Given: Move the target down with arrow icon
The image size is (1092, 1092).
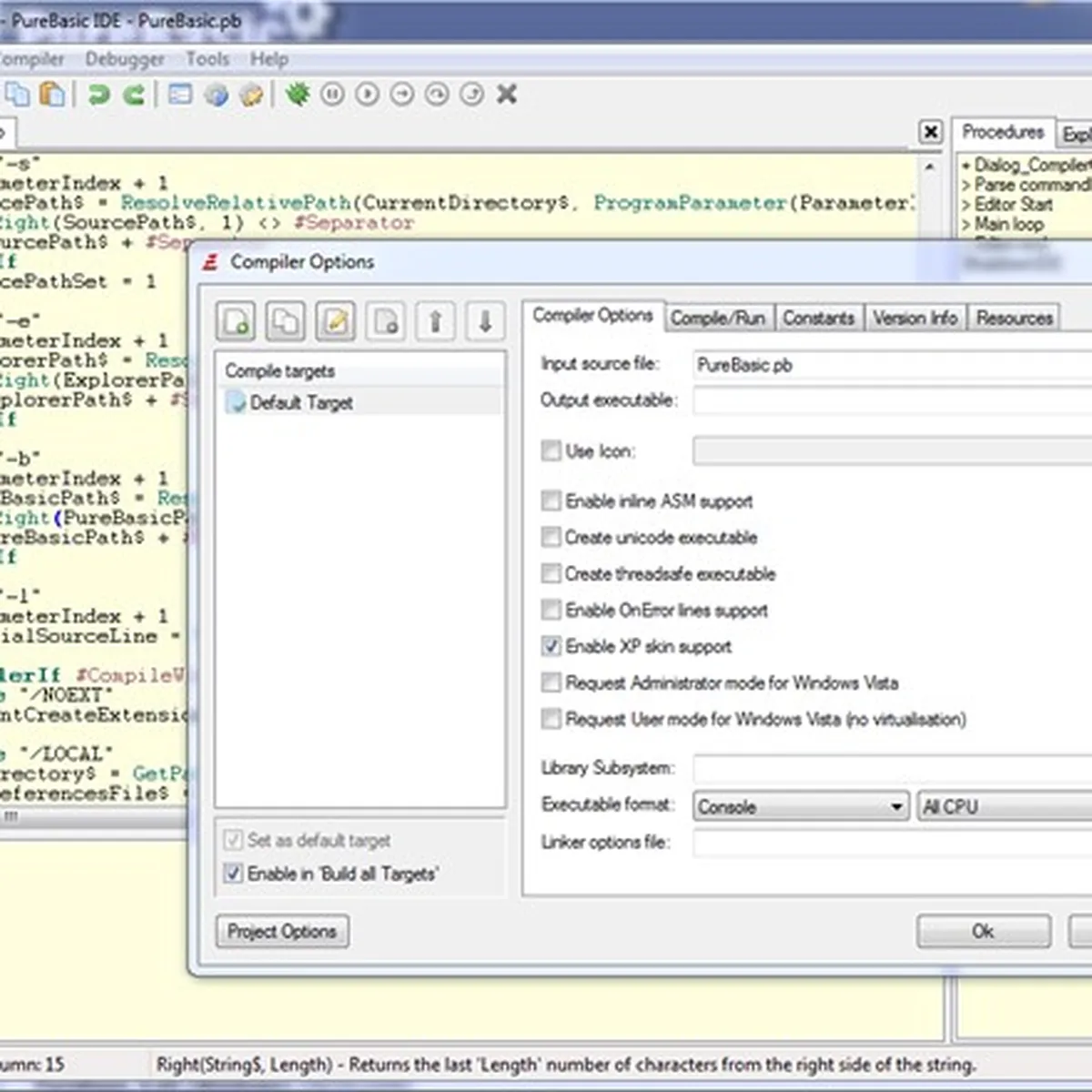Looking at the screenshot, I should click(x=485, y=321).
